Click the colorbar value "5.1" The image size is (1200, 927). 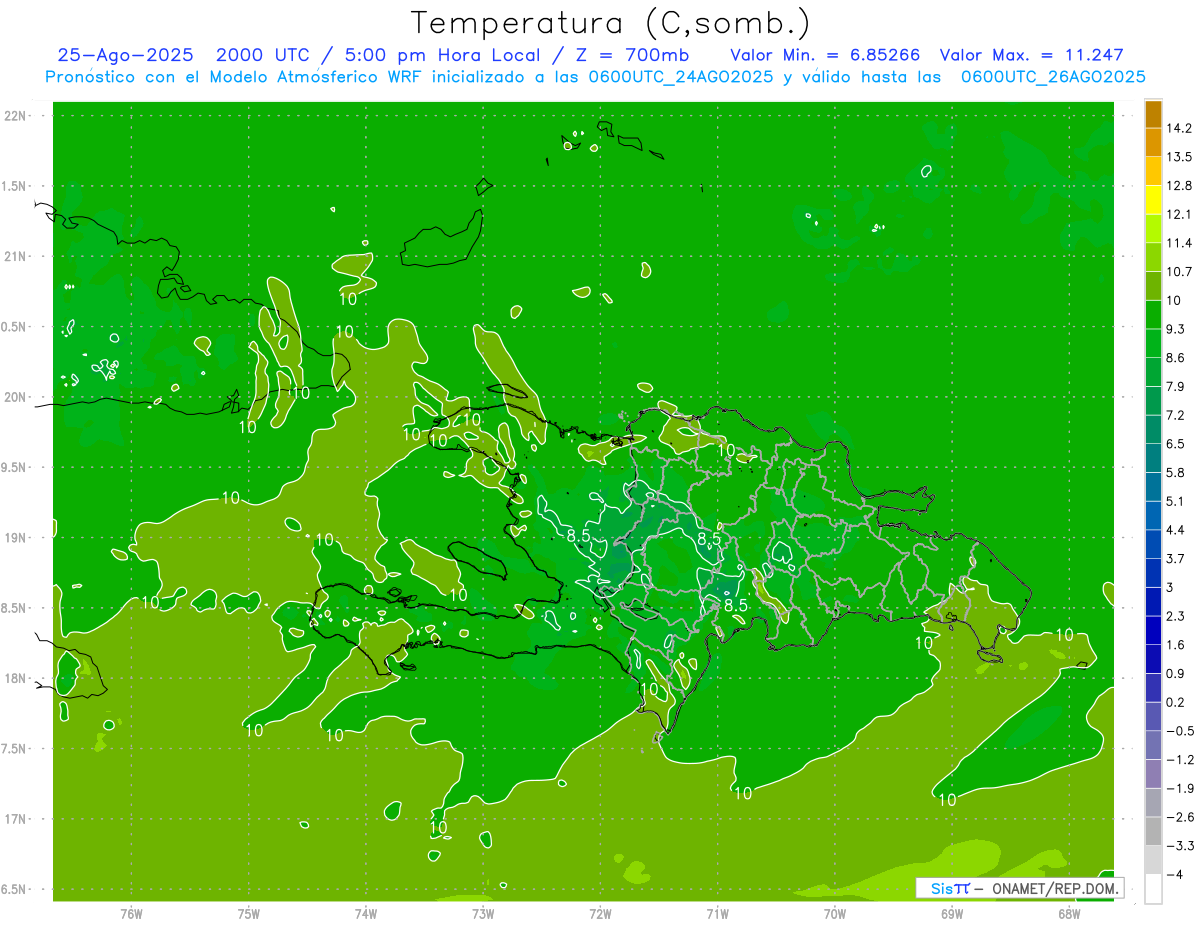(x=1175, y=500)
